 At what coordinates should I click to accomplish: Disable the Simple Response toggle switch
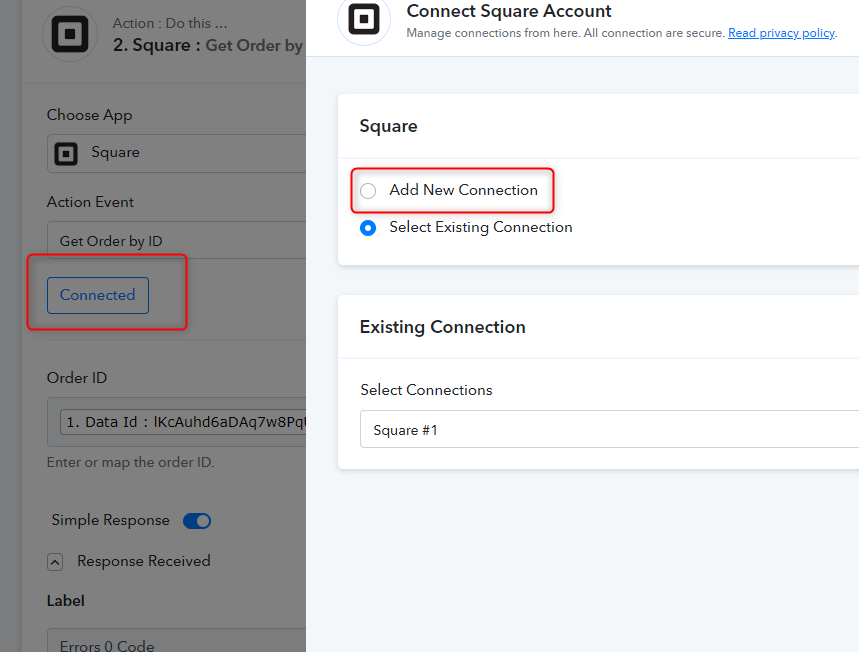click(x=197, y=521)
